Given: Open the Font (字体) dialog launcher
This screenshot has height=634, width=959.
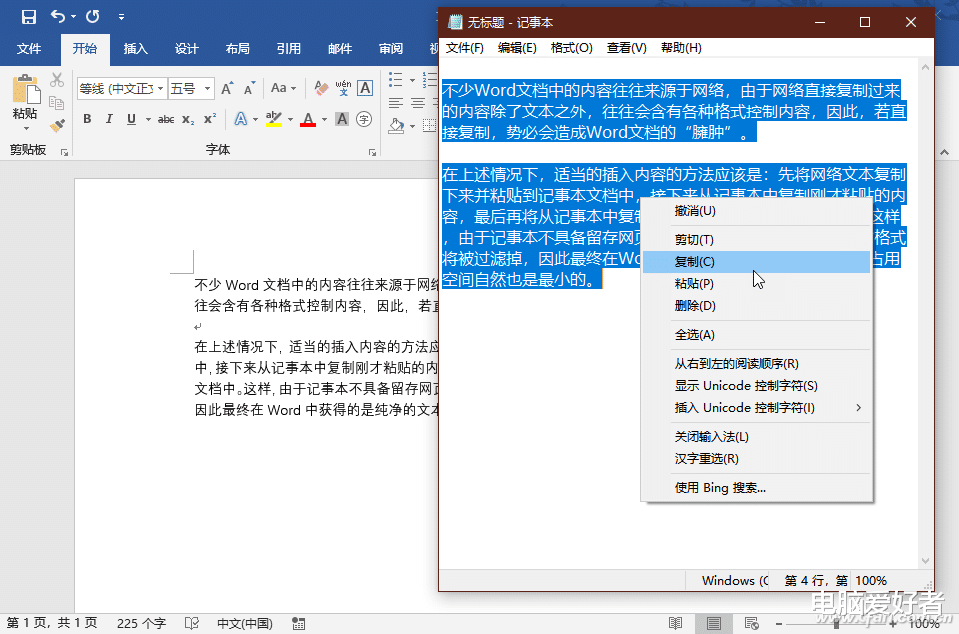Looking at the screenshot, I should point(372,152).
